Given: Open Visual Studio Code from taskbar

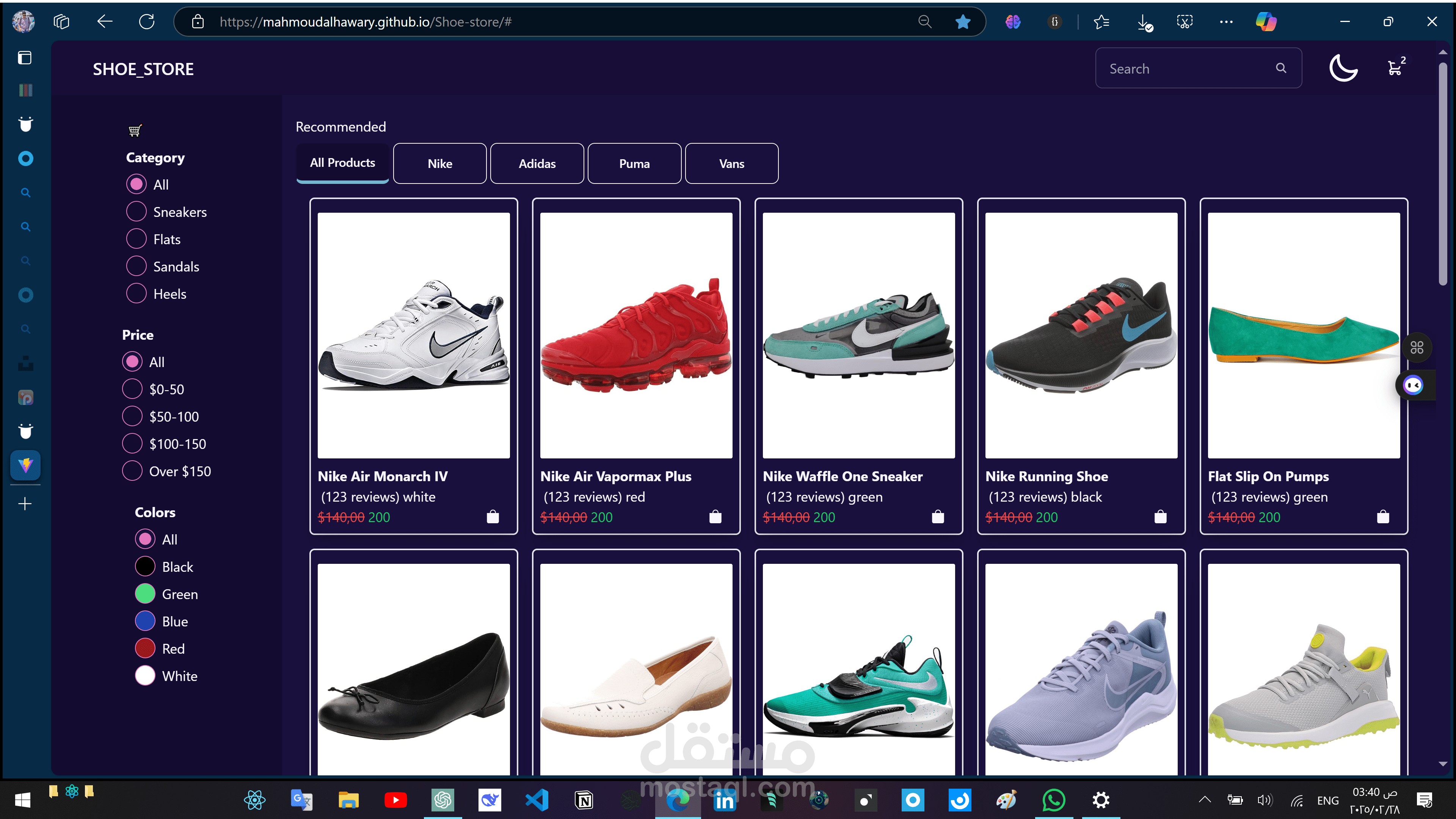Looking at the screenshot, I should pyautogui.click(x=537, y=800).
